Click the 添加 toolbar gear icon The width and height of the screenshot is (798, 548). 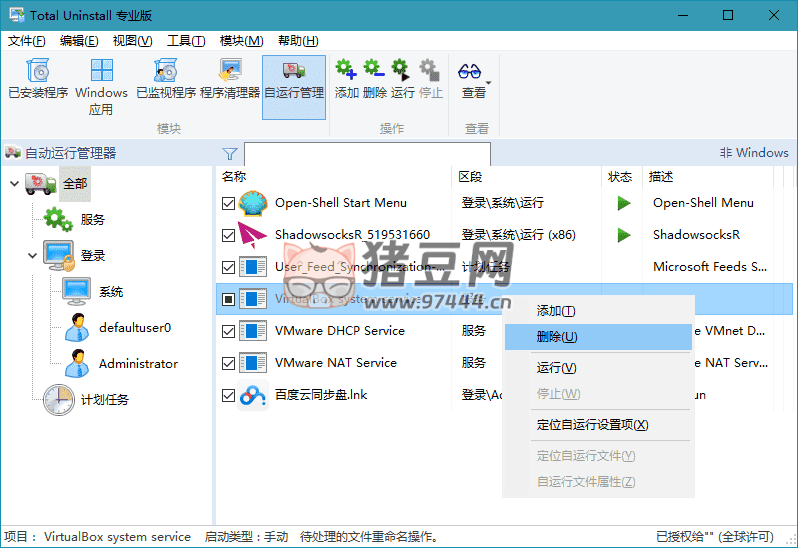click(x=346, y=70)
